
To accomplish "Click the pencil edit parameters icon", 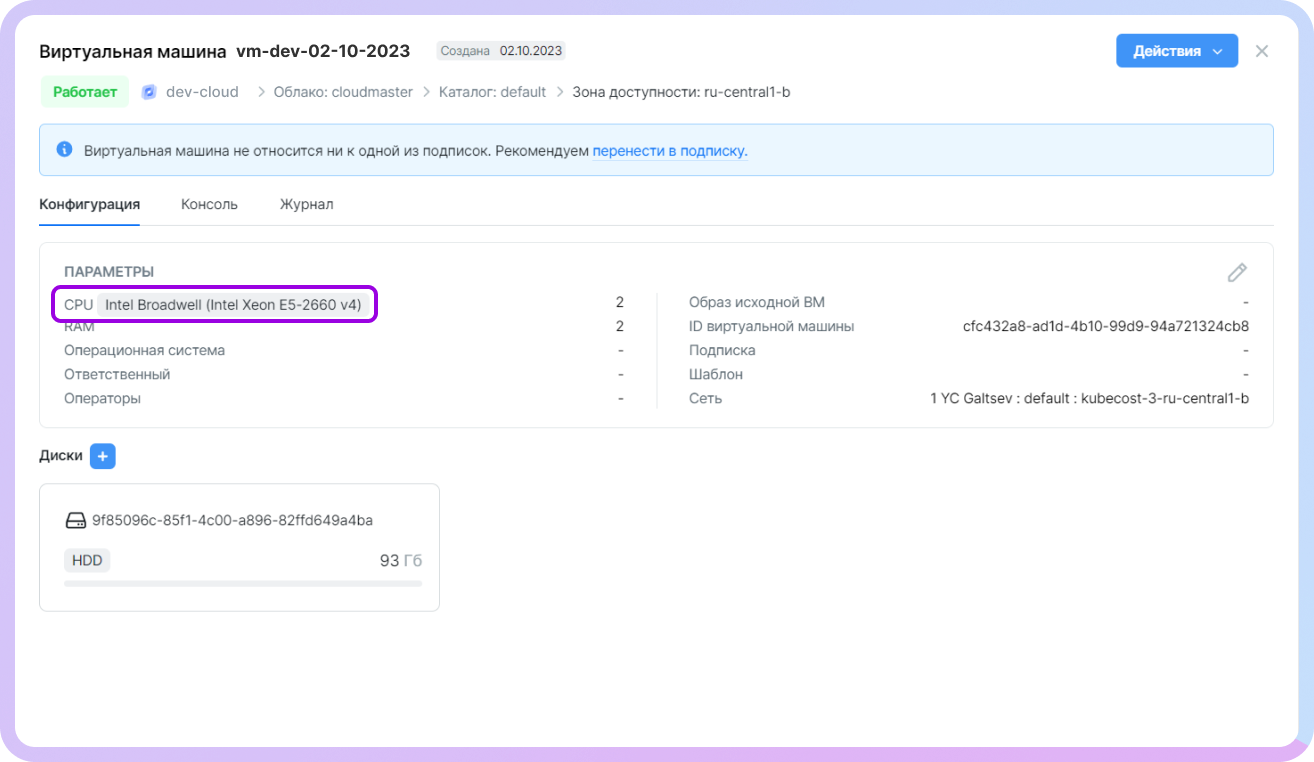I will pyautogui.click(x=1237, y=273).
